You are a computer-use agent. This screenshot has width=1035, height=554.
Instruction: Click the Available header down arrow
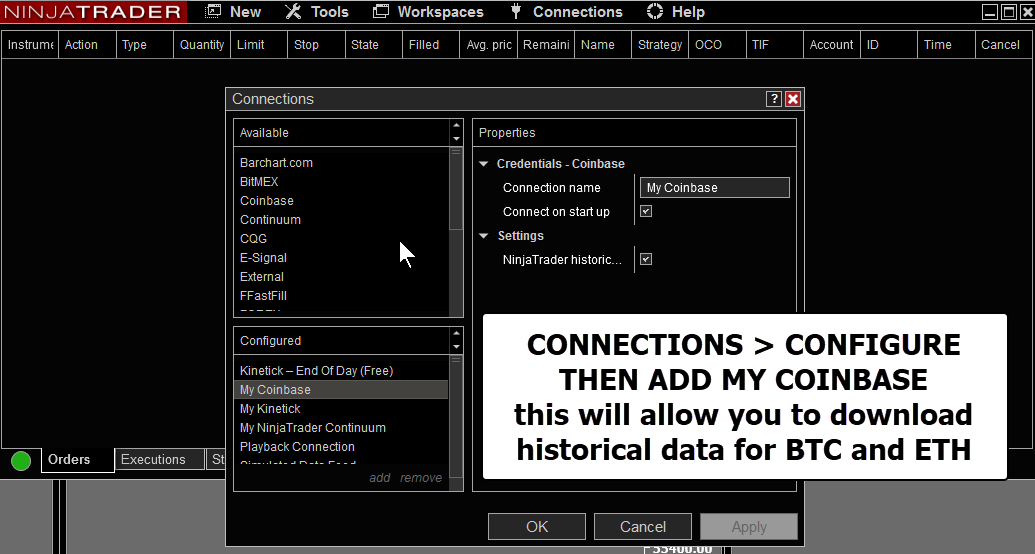point(456,139)
